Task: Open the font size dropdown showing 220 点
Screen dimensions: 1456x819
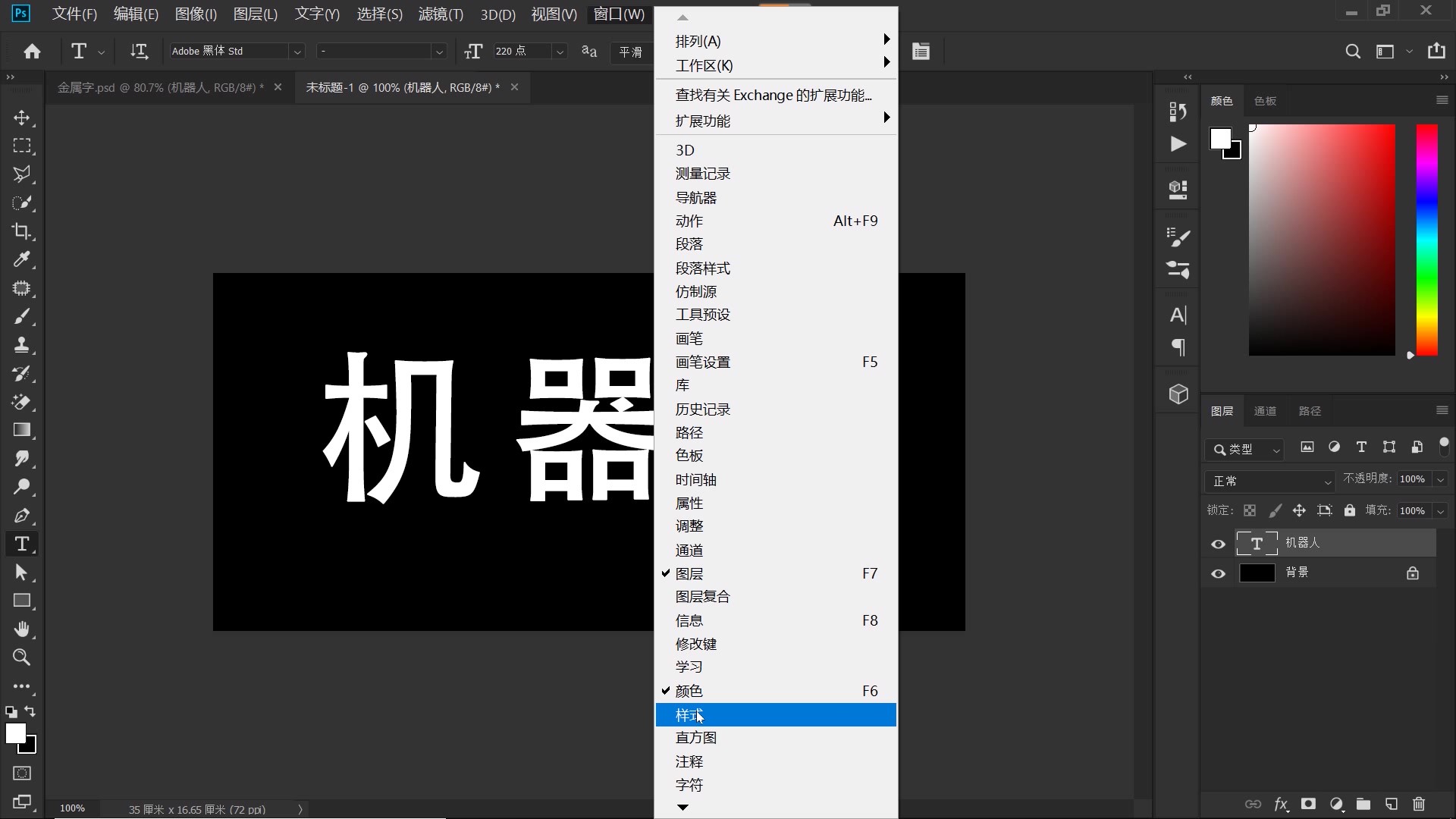Action: [x=560, y=51]
